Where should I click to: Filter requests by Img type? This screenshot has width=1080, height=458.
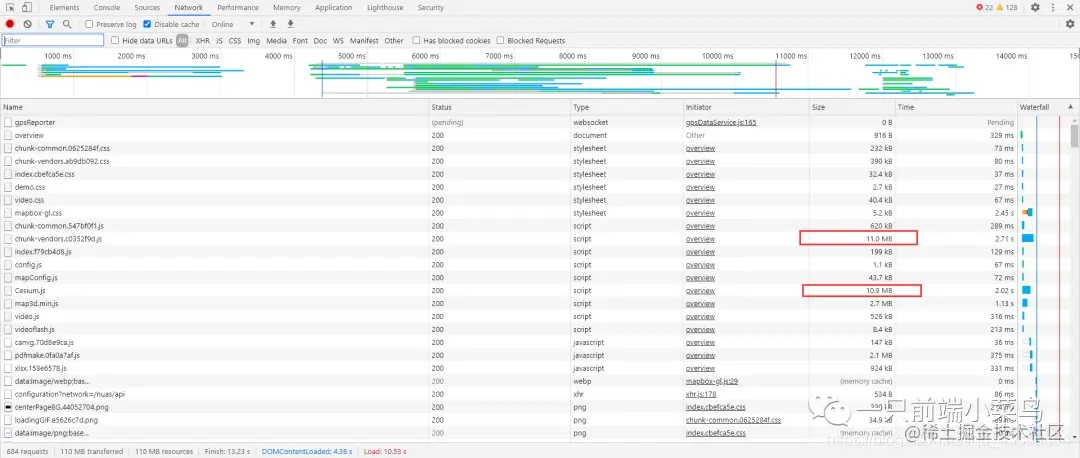(253, 41)
